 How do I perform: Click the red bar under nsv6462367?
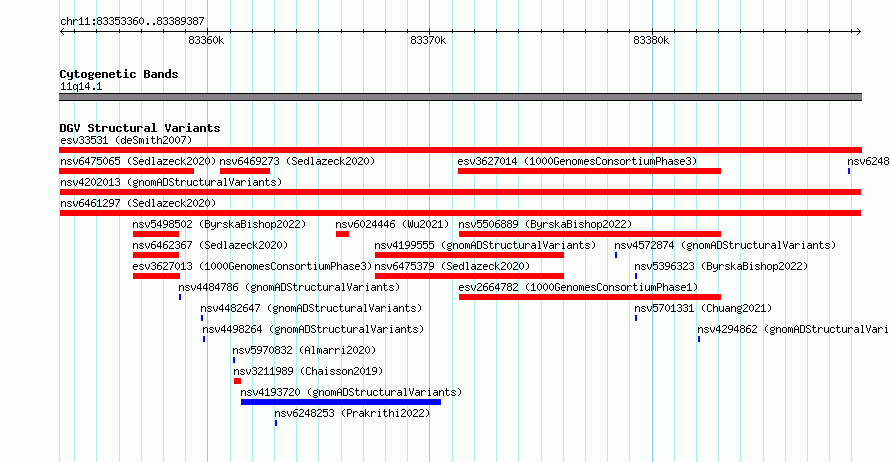[156, 255]
